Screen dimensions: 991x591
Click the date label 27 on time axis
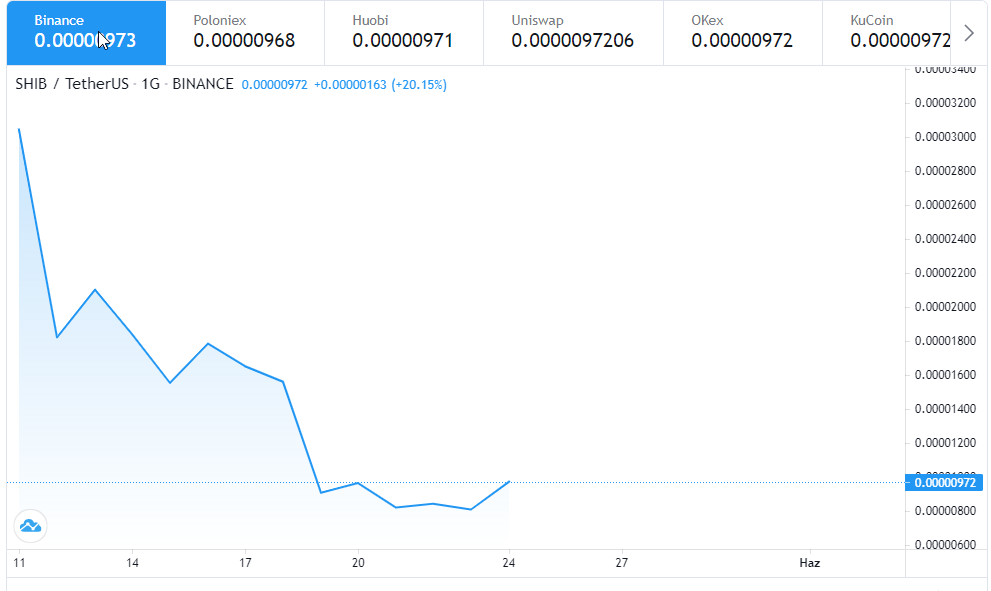[x=622, y=563]
